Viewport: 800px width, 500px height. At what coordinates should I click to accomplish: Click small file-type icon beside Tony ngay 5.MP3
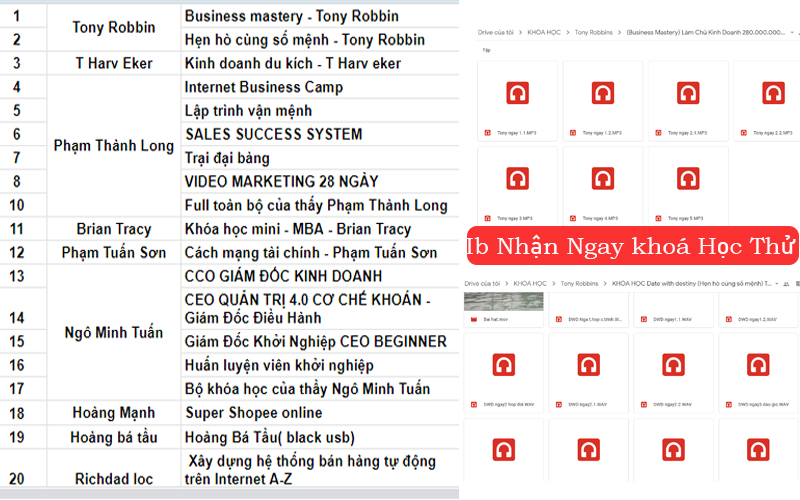[x=658, y=218]
